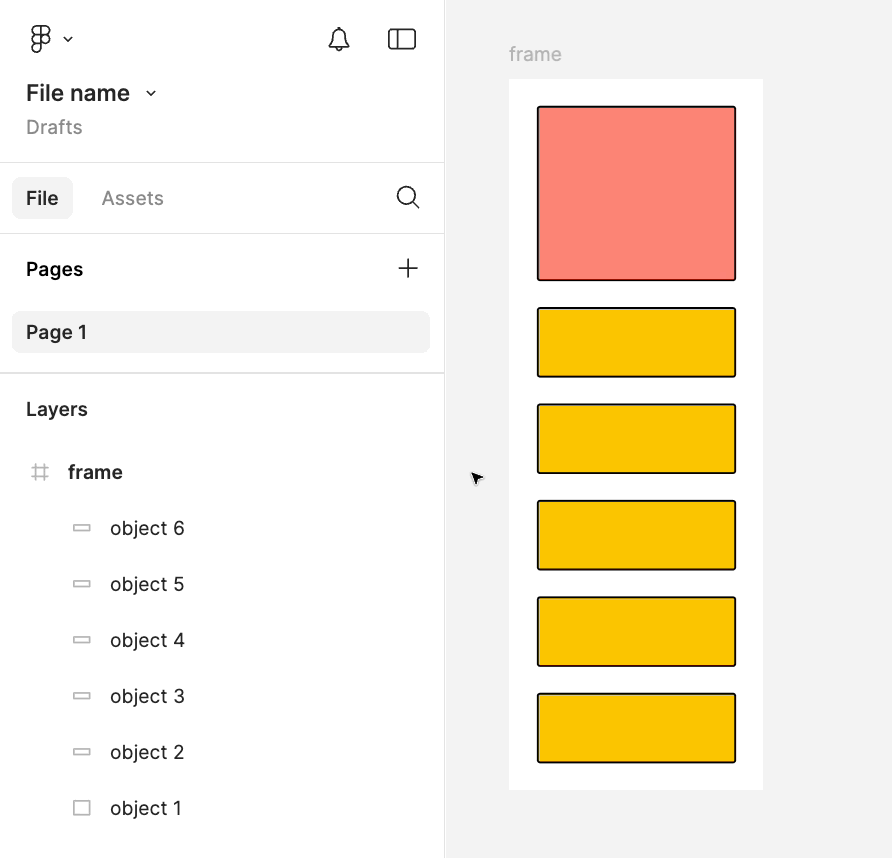This screenshot has height=858, width=892.
Task: Open the notifications bell
Action: 339,39
